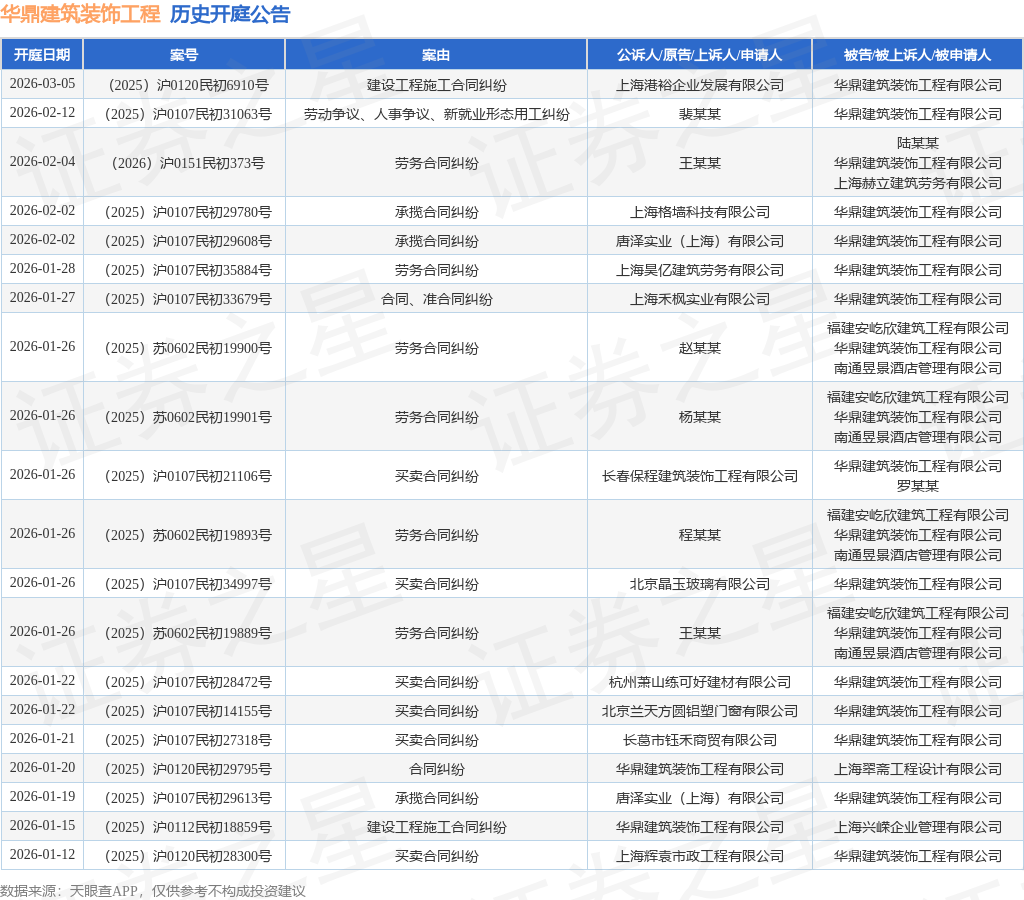The width and height of the screenshot is (1024, 900).
Task: Click defendant 上海兴嵘企业管理有限公司
Action: tap(918, 827)
